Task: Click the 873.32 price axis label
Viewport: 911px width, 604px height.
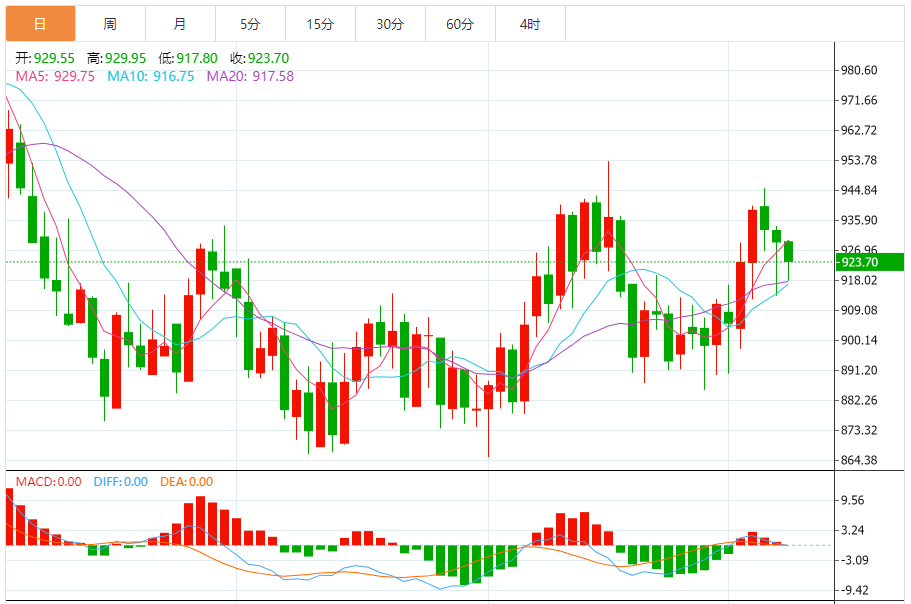Action: click(x=859, y=430)
